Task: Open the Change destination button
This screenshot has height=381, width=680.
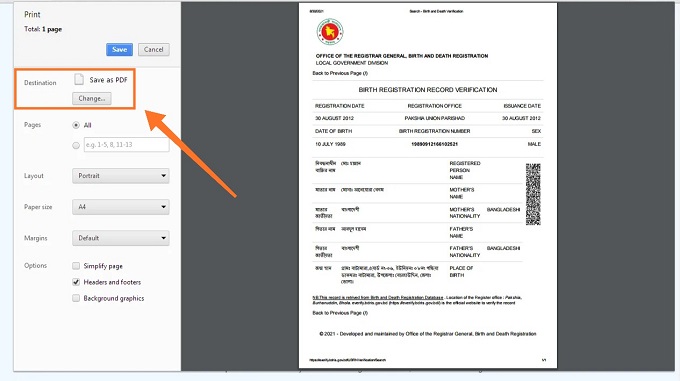Action: (x=92, y=98)
